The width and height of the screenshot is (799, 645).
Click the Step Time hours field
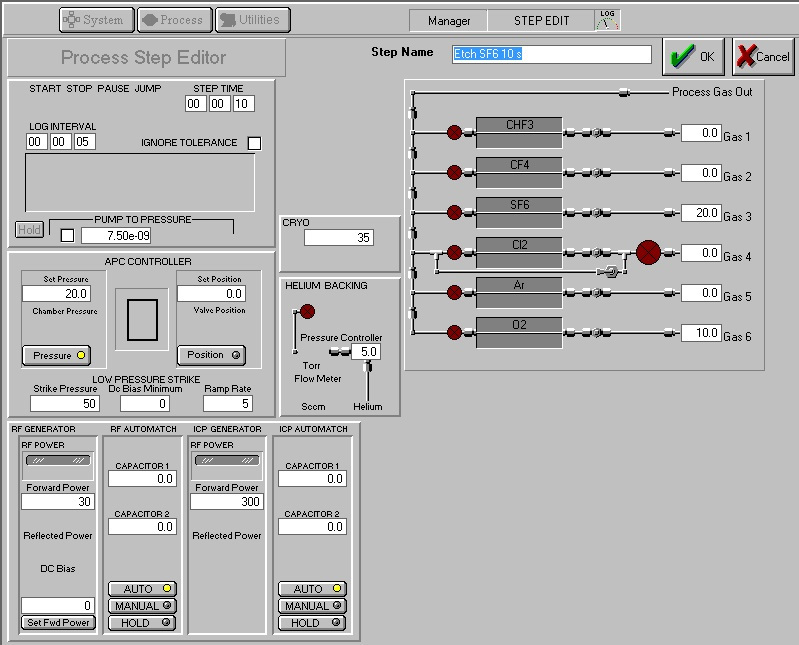(x=196, y=104)
